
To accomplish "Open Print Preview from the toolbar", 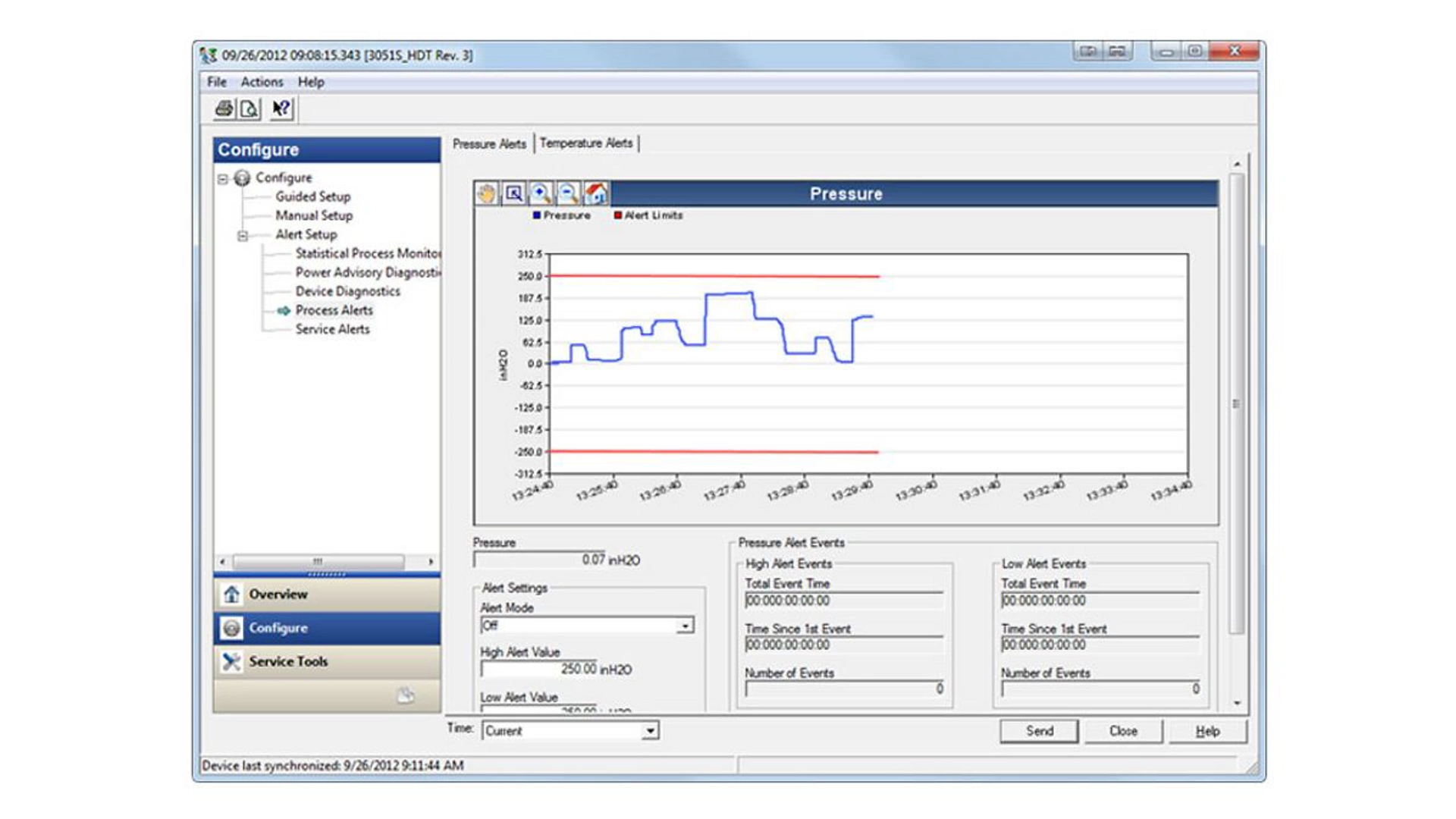I will click(249, 109).
